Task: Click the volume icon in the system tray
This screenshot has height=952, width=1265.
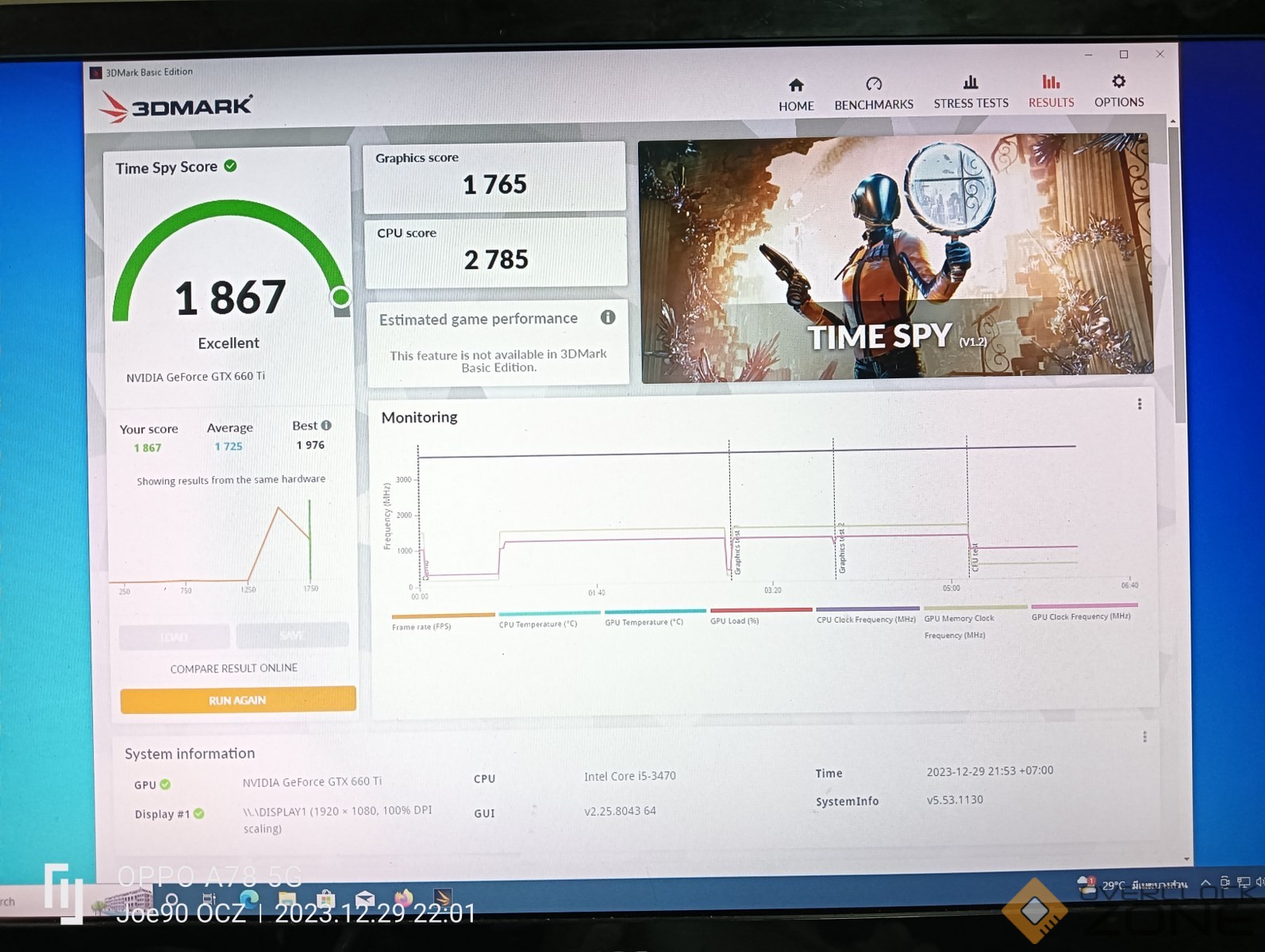Action: pyautogui.click(x=1259, y=882)
